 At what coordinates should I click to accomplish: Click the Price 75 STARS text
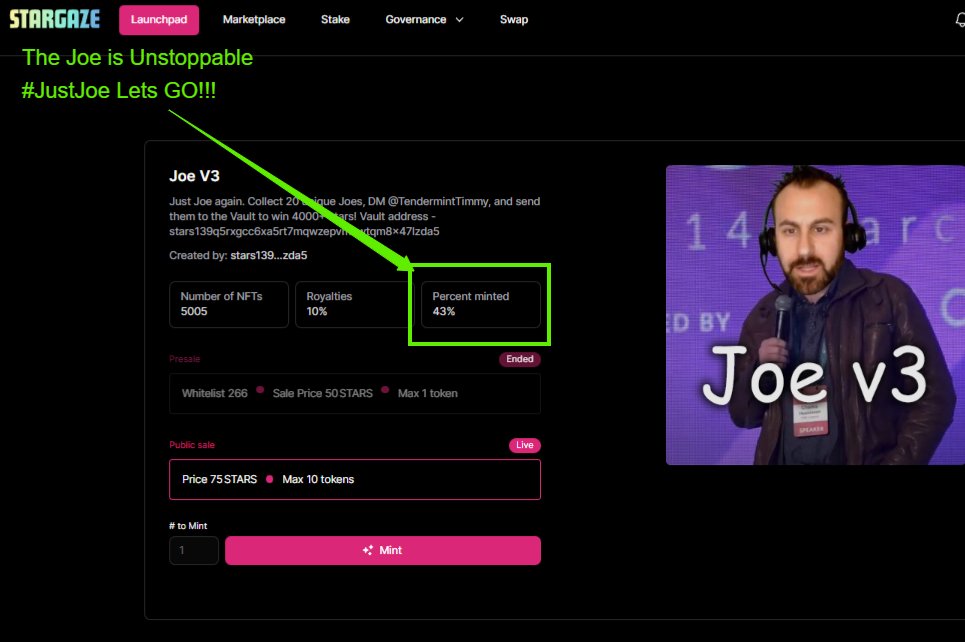coord(219,479)
